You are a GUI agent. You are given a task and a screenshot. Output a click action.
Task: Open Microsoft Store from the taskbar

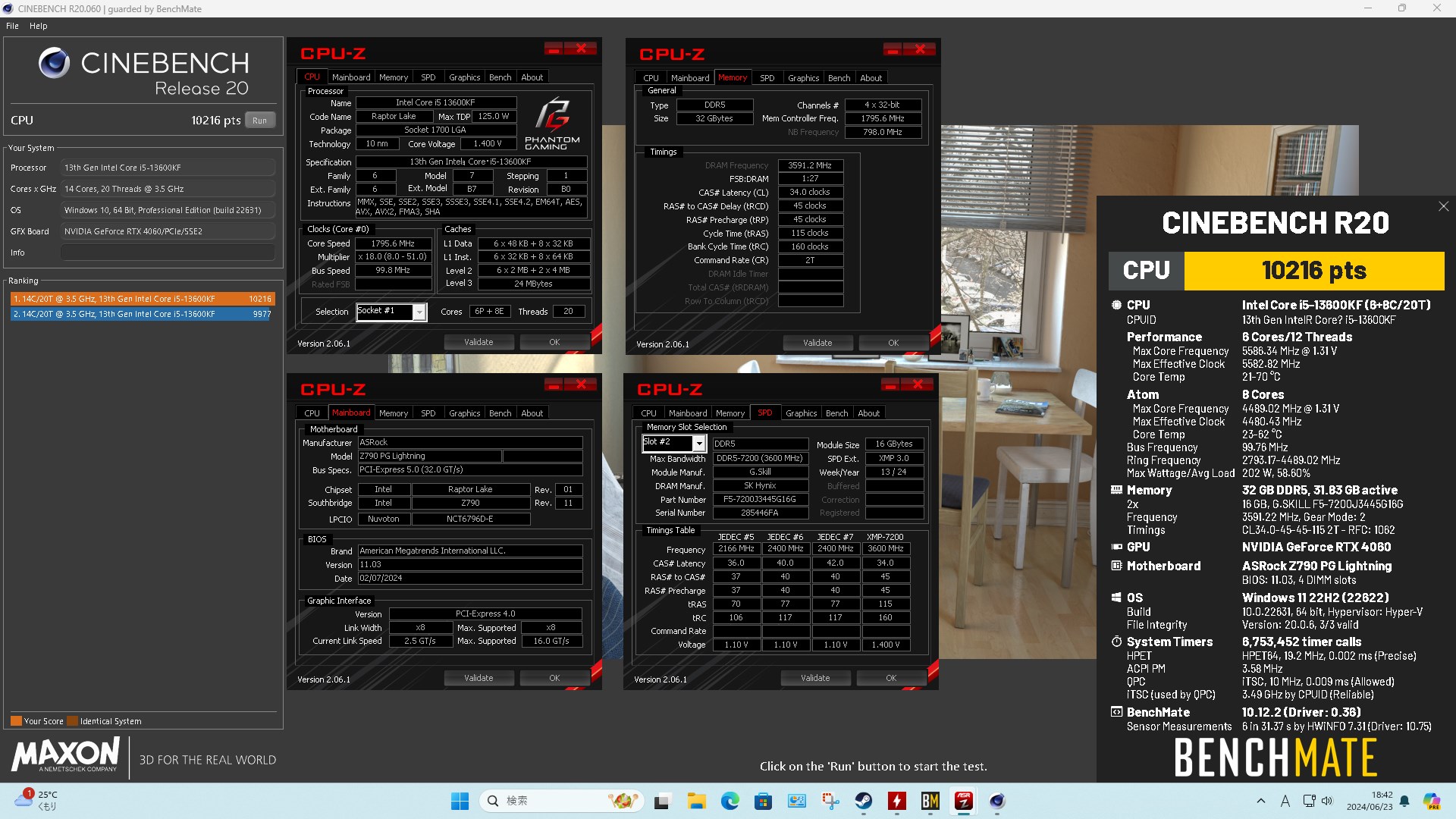point(763,801)
